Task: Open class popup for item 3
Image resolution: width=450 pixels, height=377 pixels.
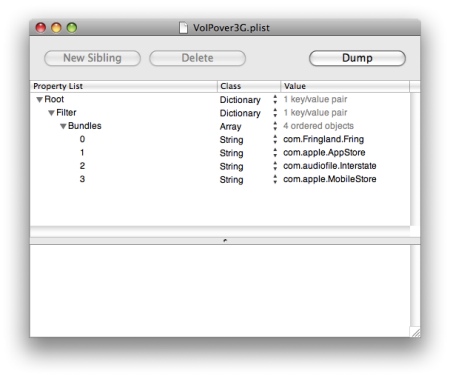Action: pos(275,179)
